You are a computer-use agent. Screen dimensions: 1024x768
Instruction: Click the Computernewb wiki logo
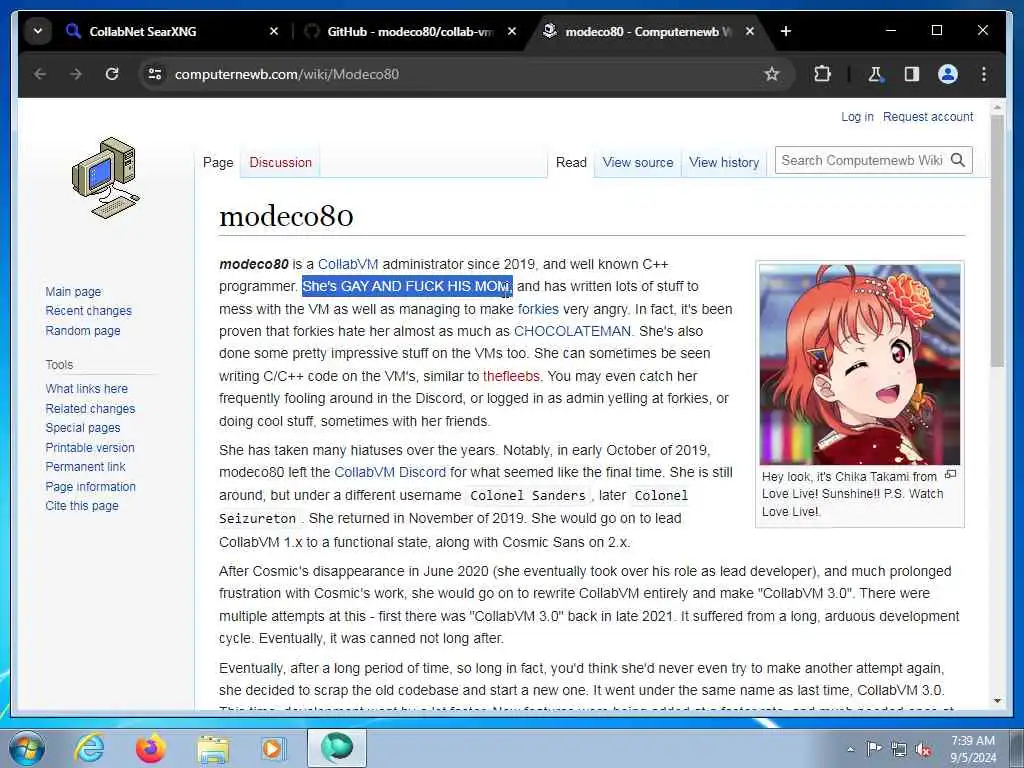coord(105,178)
